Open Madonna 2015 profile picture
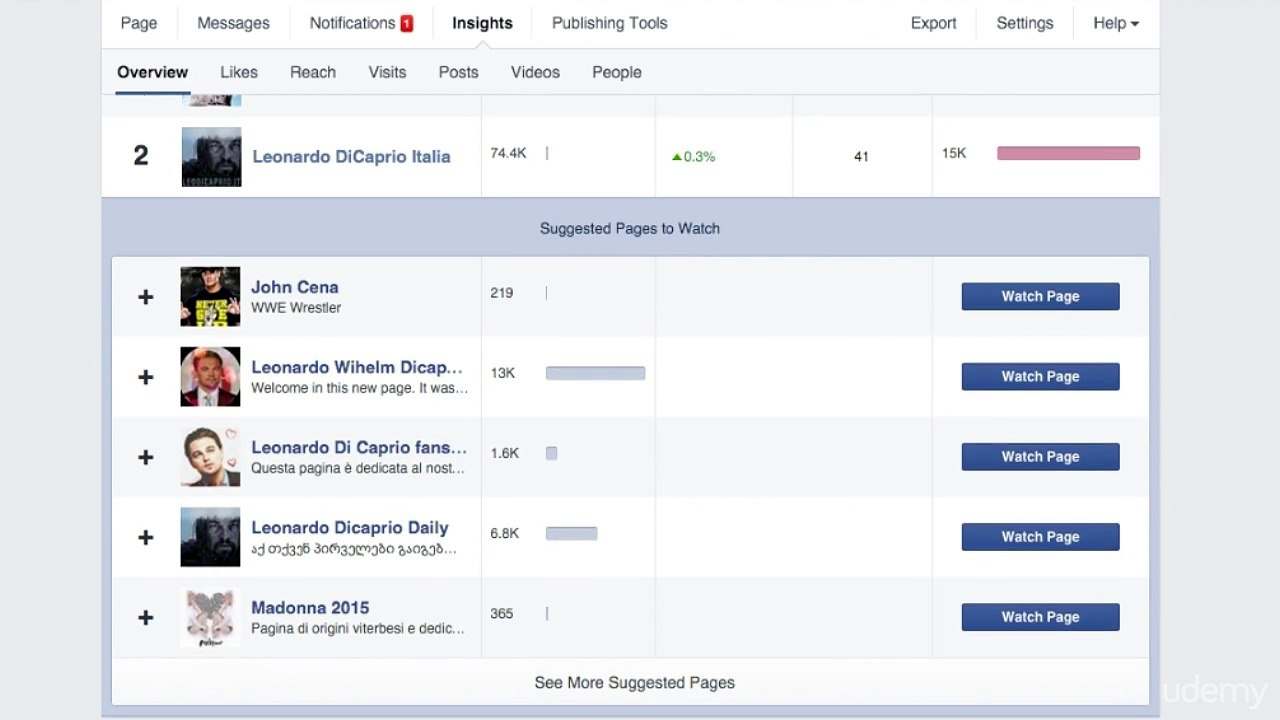The width and height of the screenshot is (1280, 720). click(x=210, y=617)
